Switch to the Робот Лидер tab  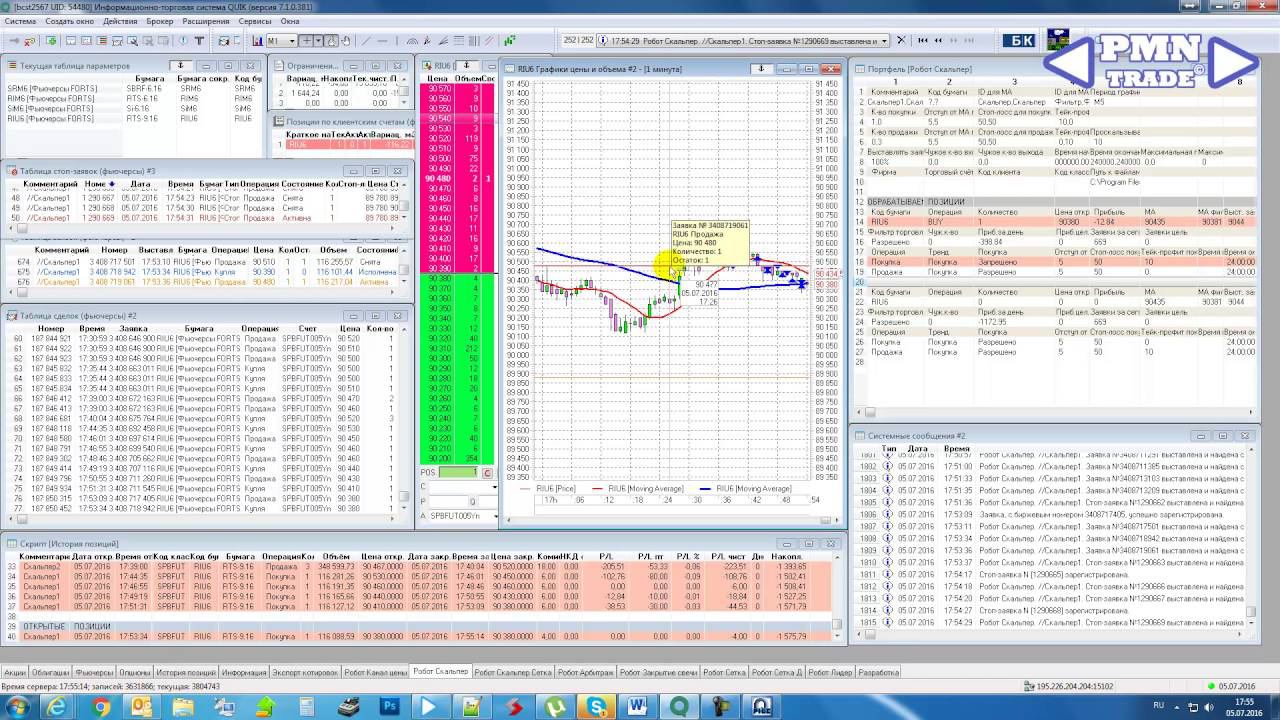tap(830, 673)
